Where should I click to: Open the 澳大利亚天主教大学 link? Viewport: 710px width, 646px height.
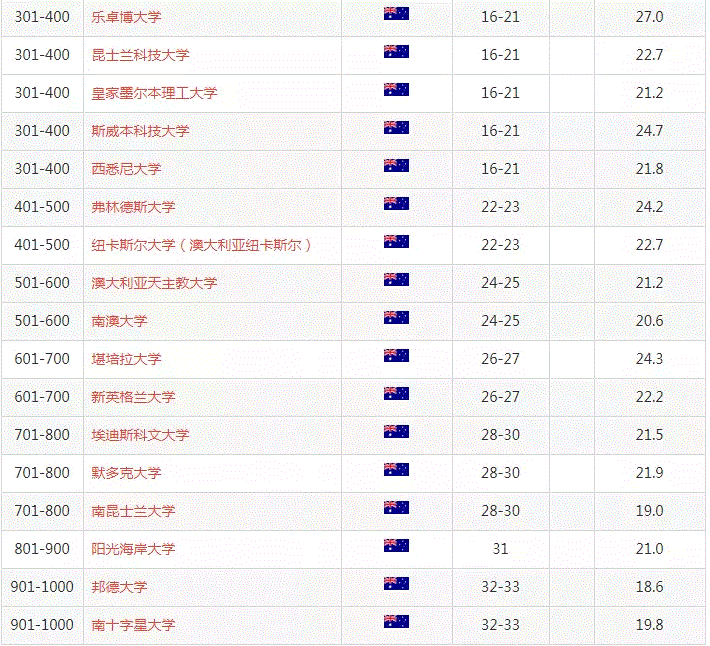154,283
